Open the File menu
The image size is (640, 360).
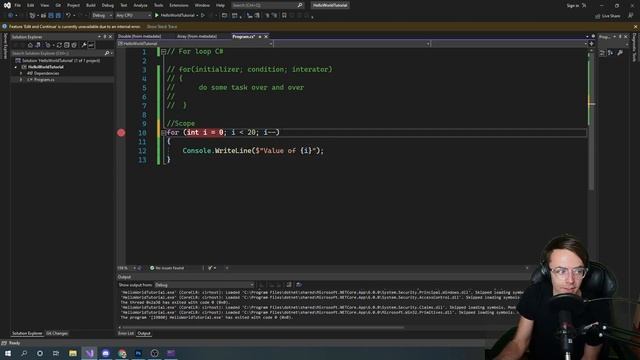pos(18,5)
